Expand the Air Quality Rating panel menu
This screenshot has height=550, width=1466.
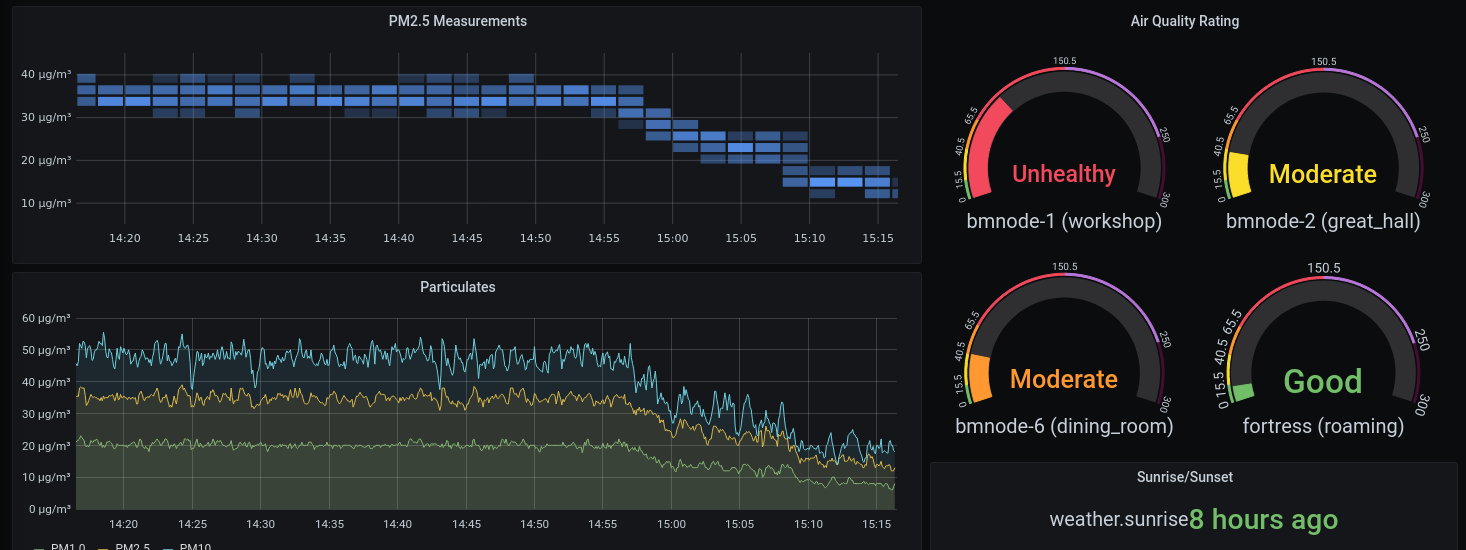pyautogui.click(x=1184, y=21)
